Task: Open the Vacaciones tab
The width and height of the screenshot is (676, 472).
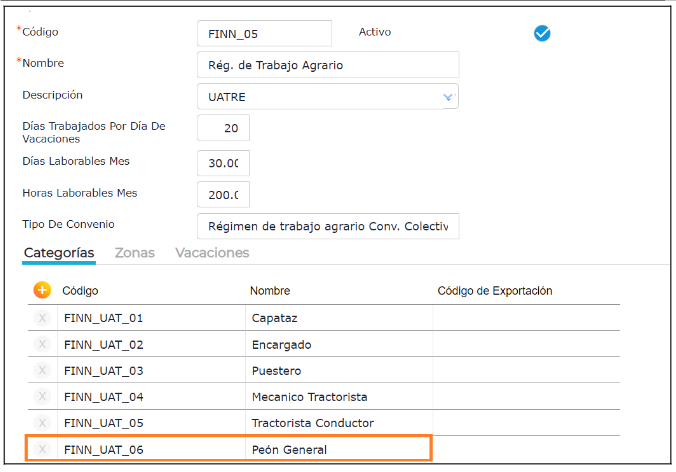Action: 212,253
